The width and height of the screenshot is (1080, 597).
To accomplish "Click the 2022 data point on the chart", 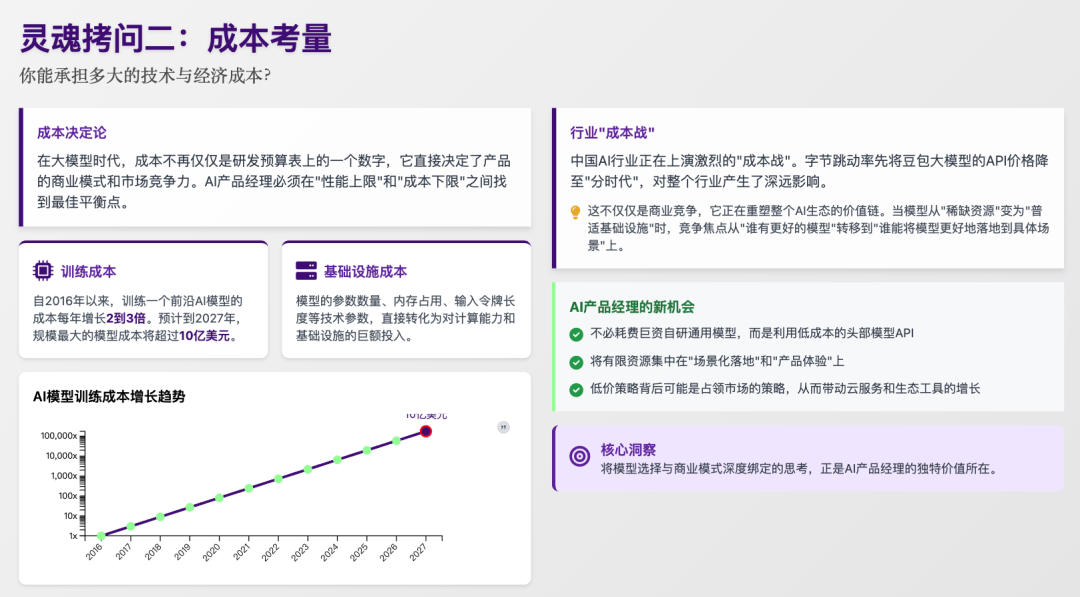I will point(278,479).
